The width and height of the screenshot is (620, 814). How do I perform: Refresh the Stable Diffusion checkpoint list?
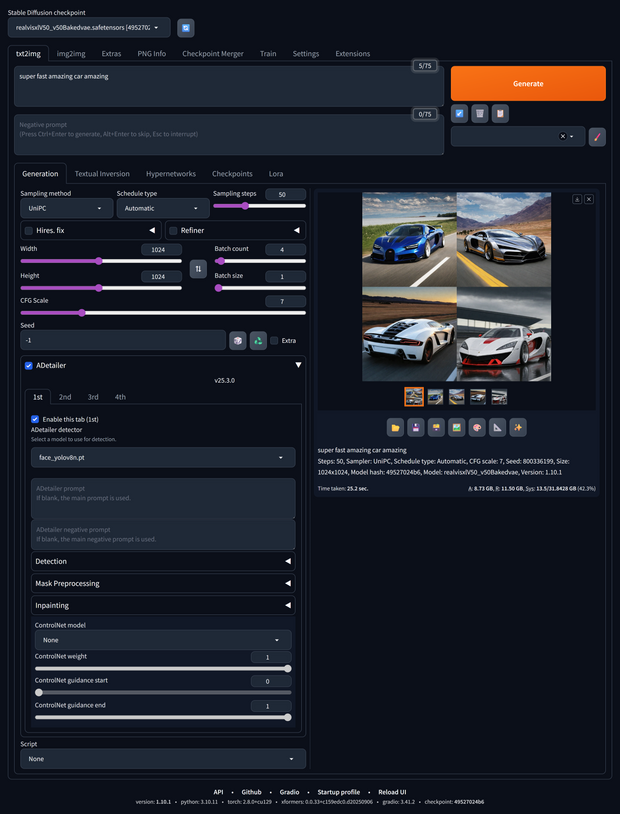point(185,27)
